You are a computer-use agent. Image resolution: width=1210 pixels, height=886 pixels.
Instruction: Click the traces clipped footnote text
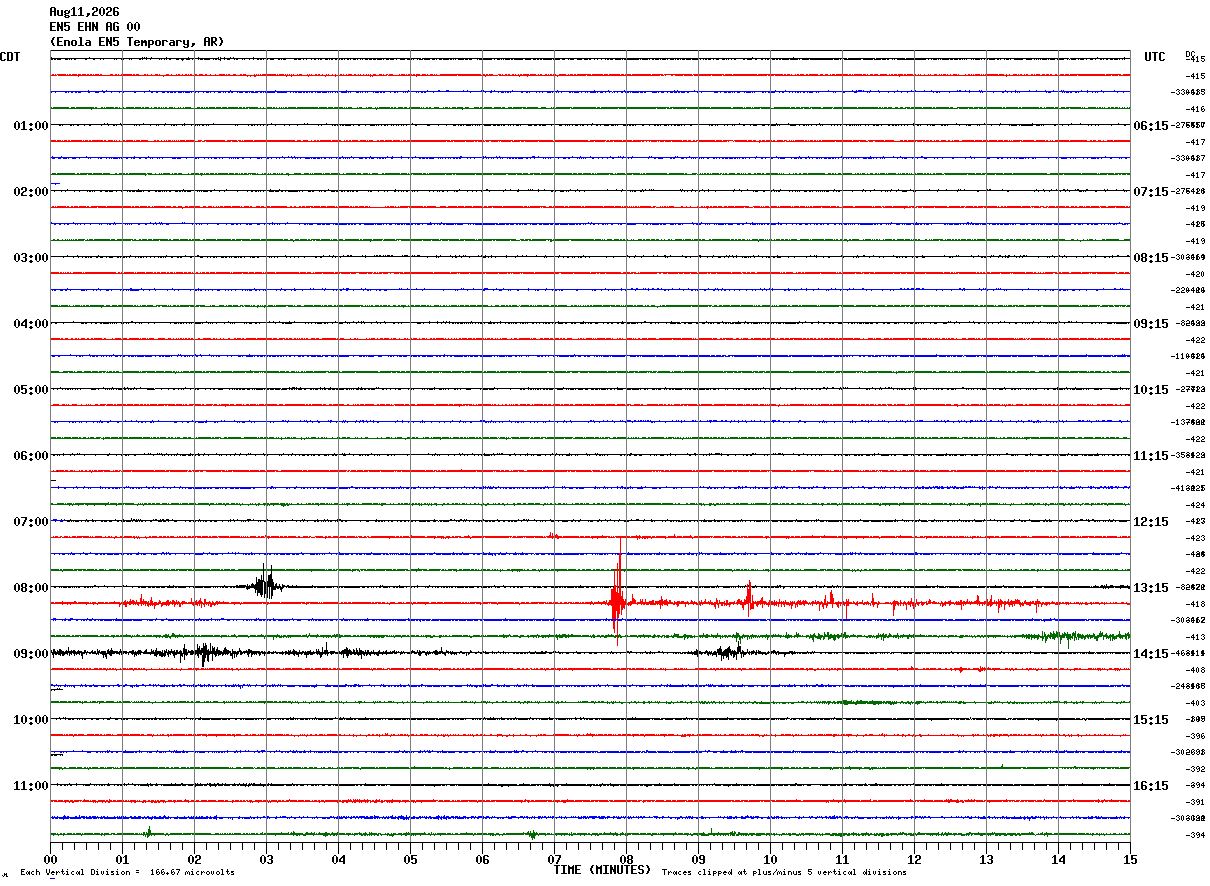[x=784, y=873]
